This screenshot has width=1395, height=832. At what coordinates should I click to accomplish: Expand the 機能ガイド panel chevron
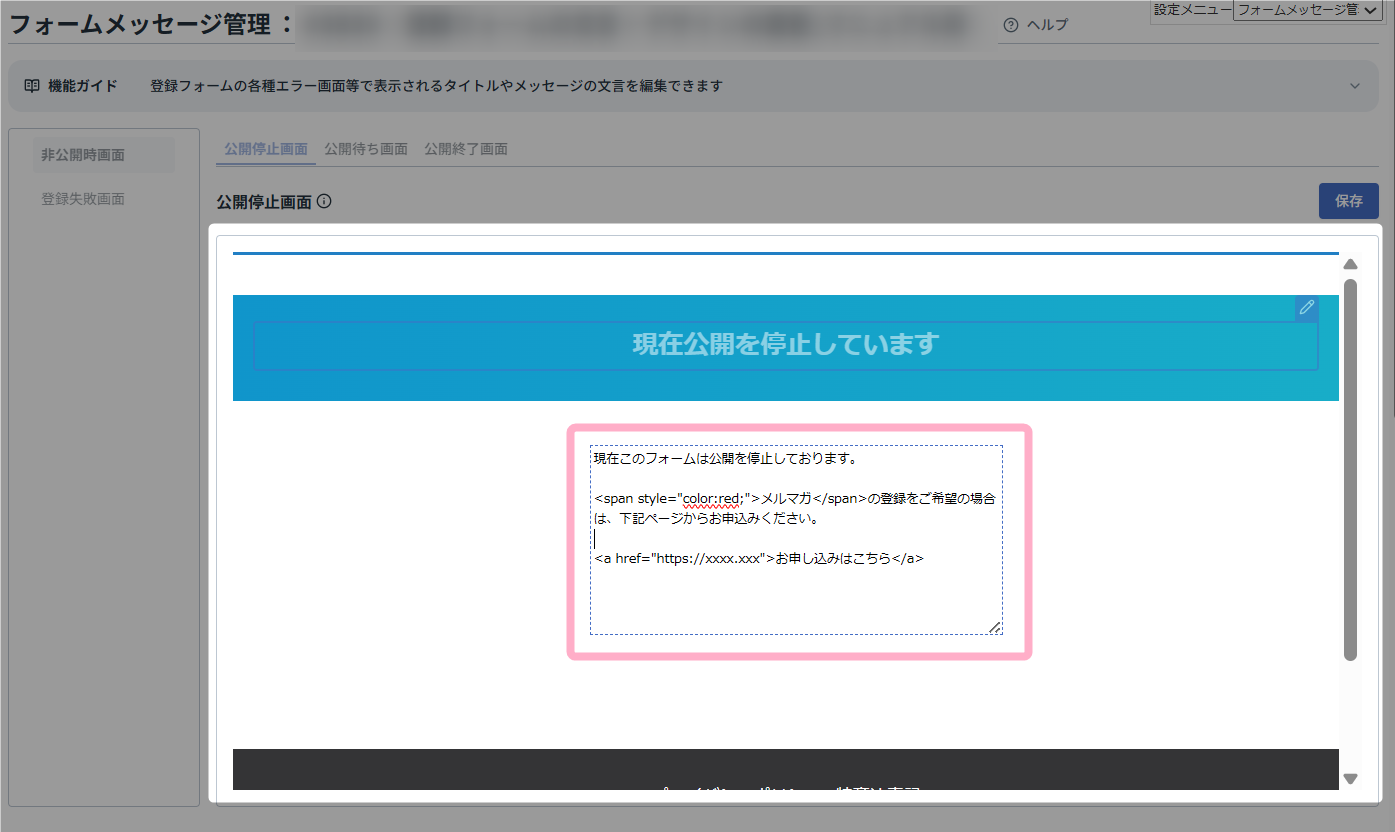point(1355,86)
